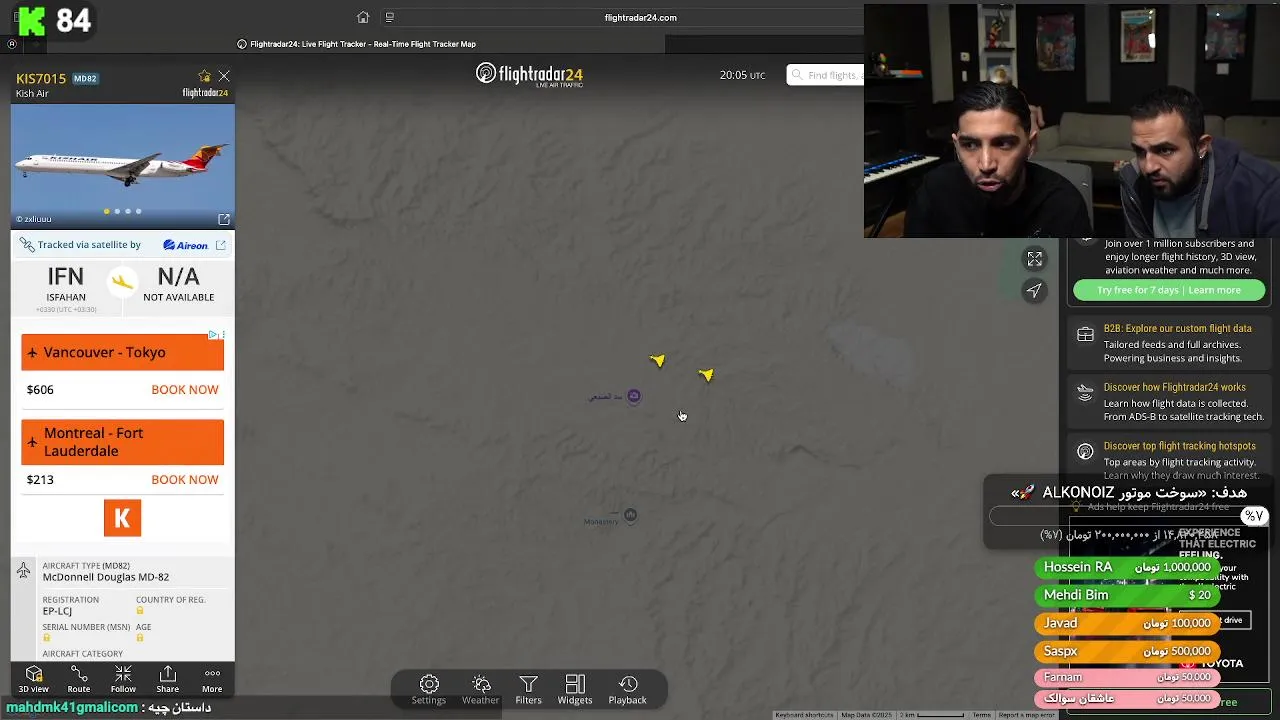Open the Montreal - Fort Lauderdale ad banner
The height and width of the screenshot is (720, 1280).
coord(123,442)
